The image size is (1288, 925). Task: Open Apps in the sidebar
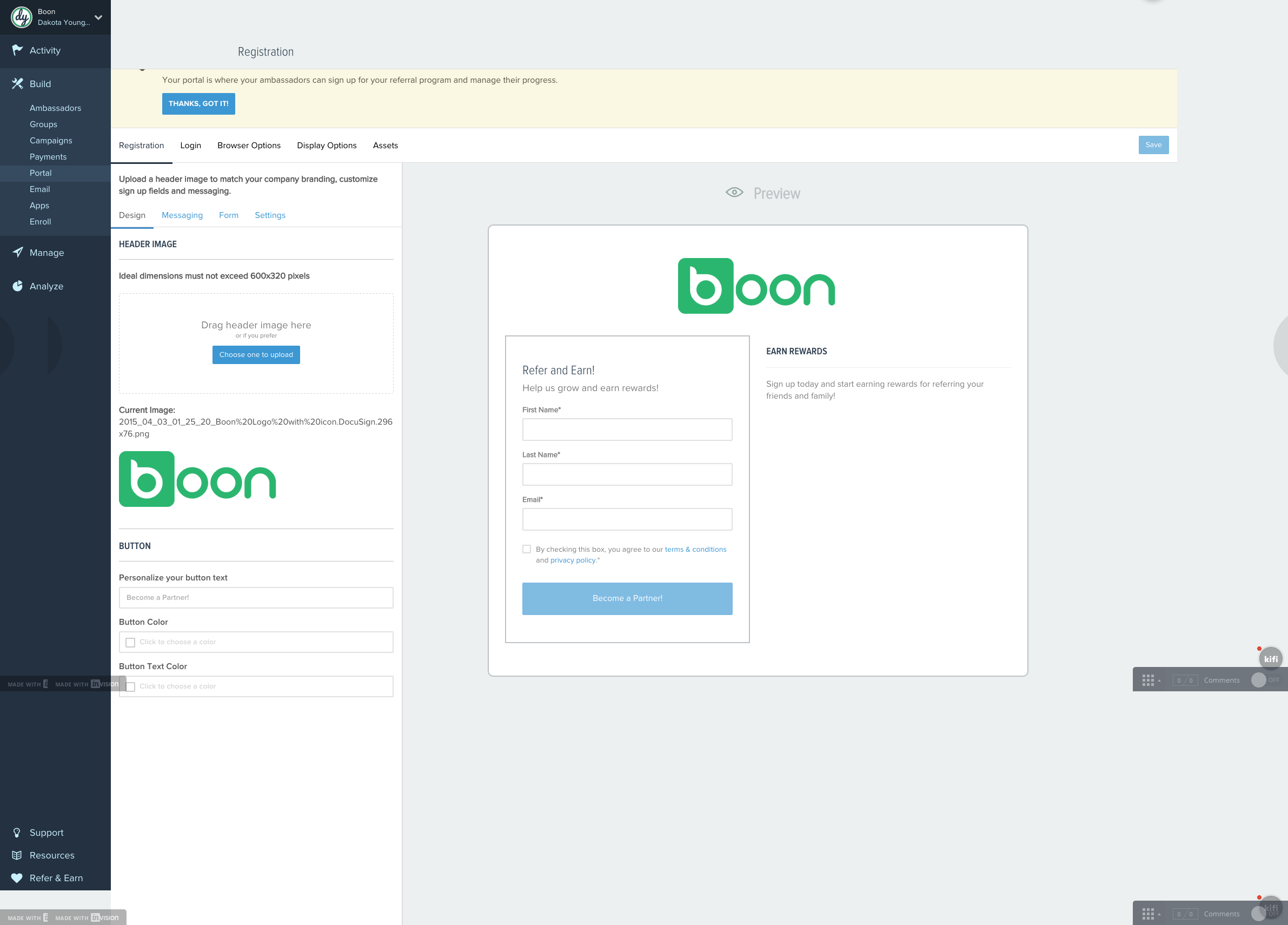[x=39, y=206]
